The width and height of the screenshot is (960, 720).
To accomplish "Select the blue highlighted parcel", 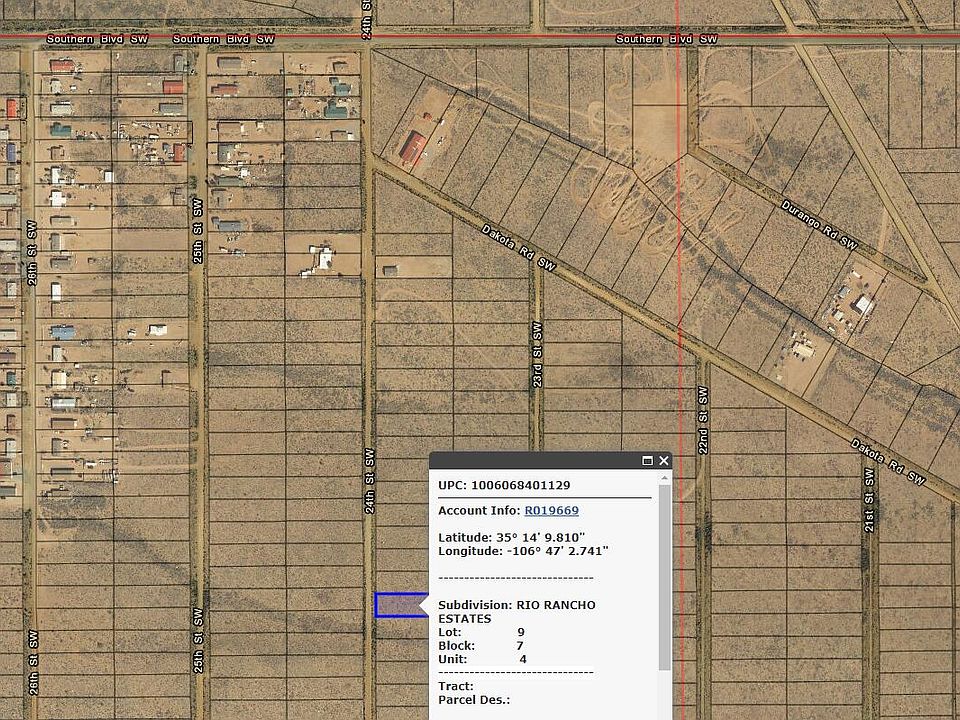I will coord(398,605).
